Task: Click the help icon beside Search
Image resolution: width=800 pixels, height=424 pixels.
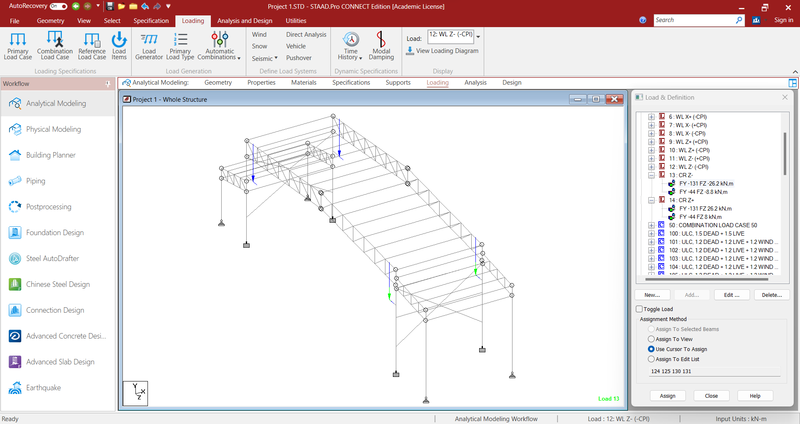Action: pos(643,20)
